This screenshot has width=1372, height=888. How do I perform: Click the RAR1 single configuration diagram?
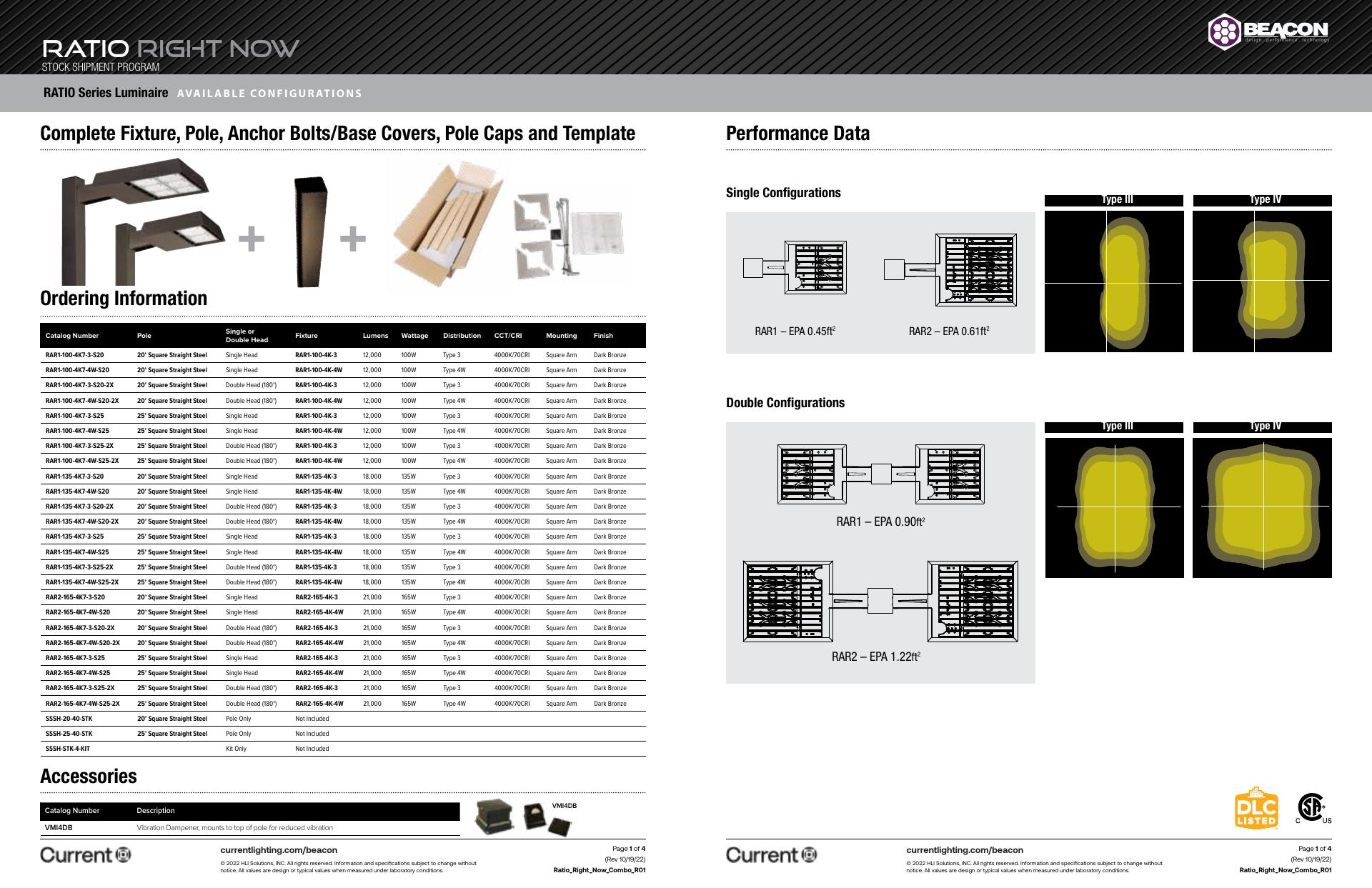tap(795, 268)
